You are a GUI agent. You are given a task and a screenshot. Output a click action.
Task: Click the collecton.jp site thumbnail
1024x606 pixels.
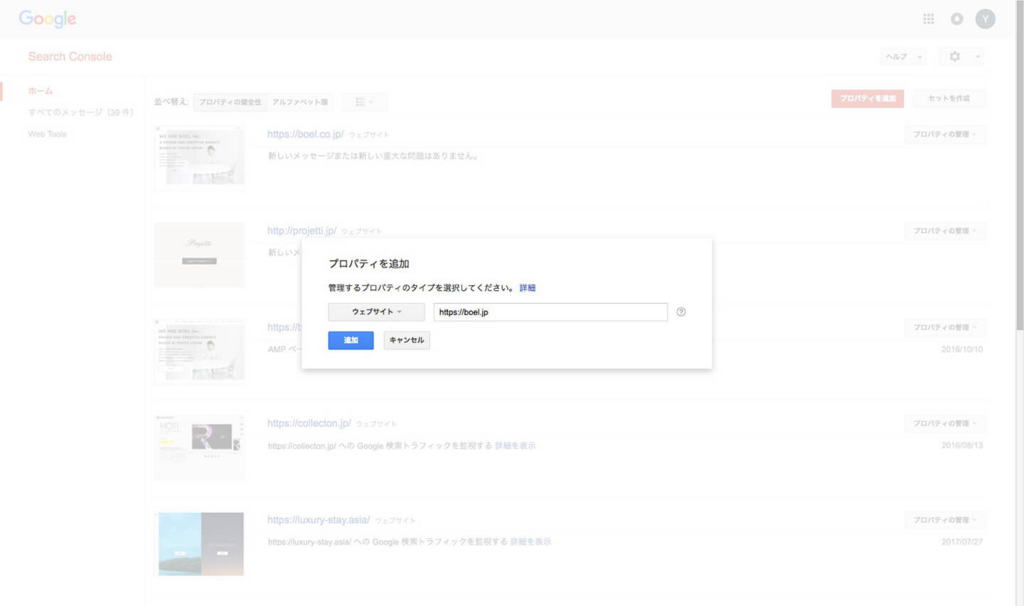(x=200, y=447)
